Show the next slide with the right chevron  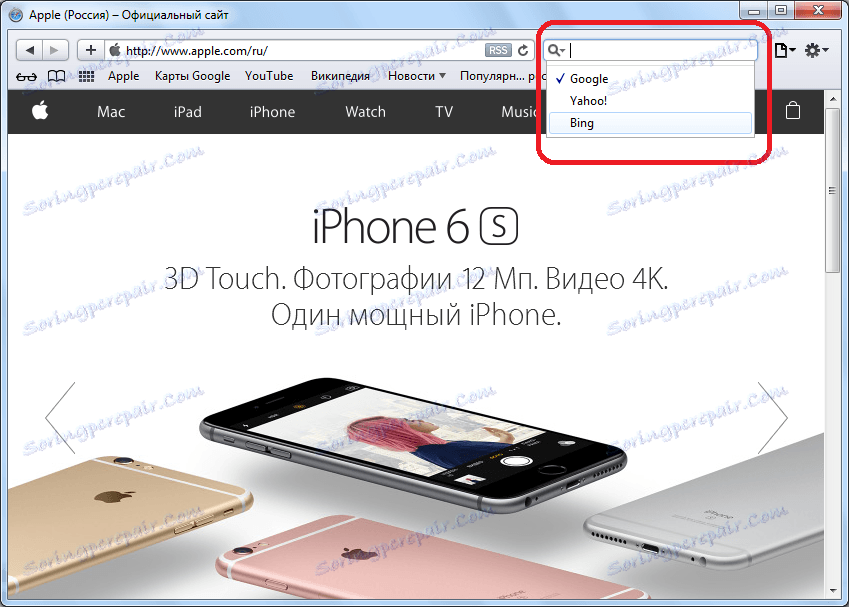pyautogui.click(x=773, y=417)
